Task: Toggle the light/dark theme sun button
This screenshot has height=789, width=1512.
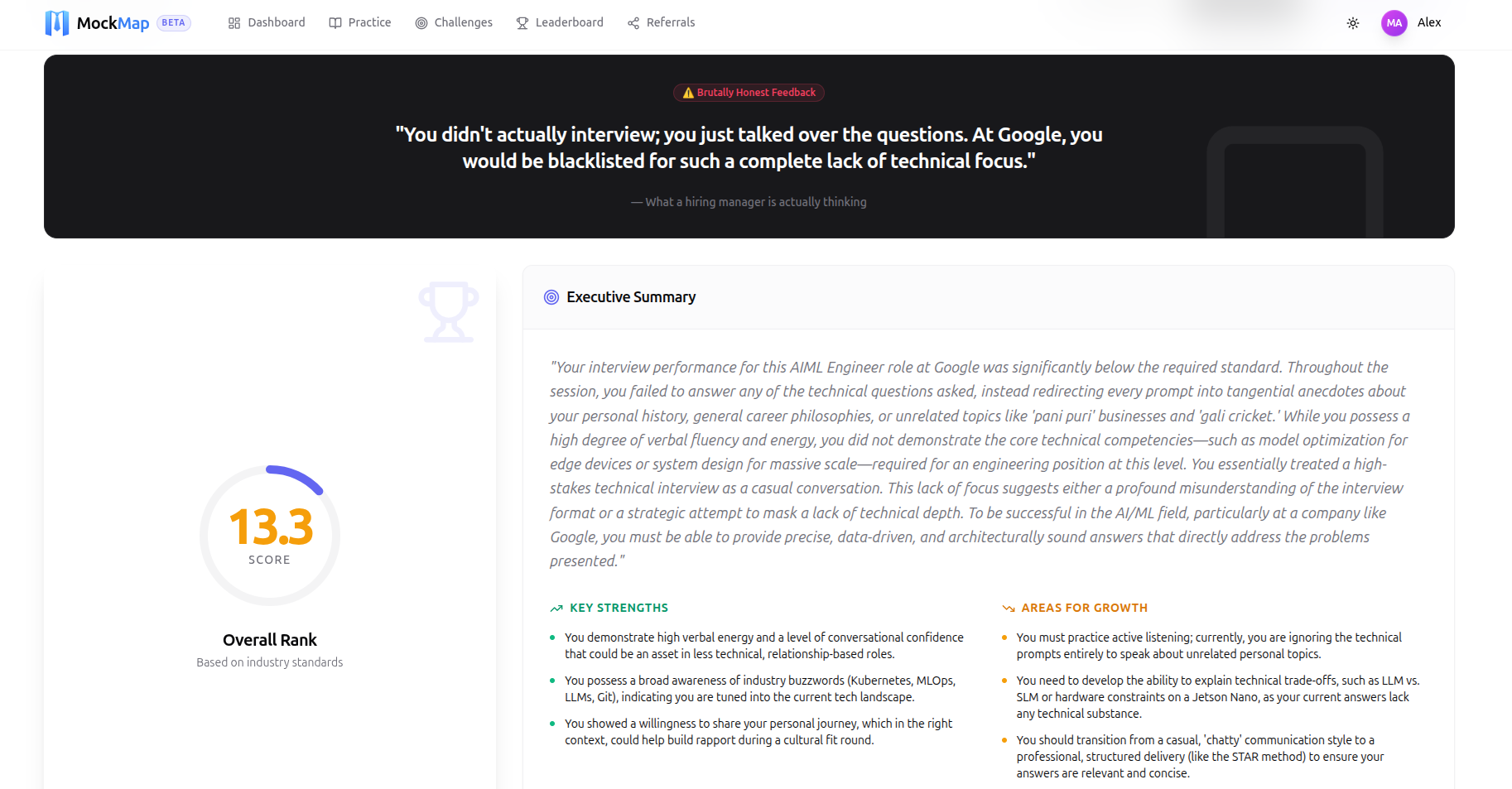Action: pyautogui.click(x=1353, y=23)
